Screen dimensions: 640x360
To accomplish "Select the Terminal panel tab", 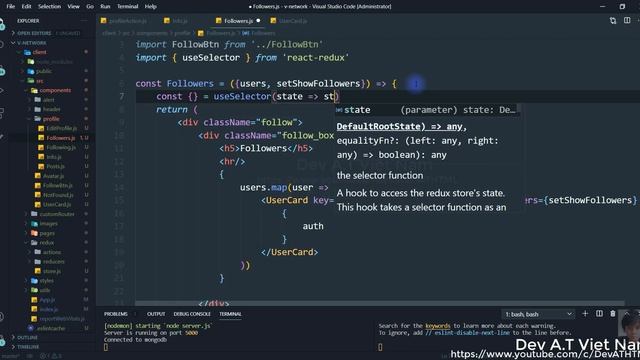I will [x=230, y=314].
